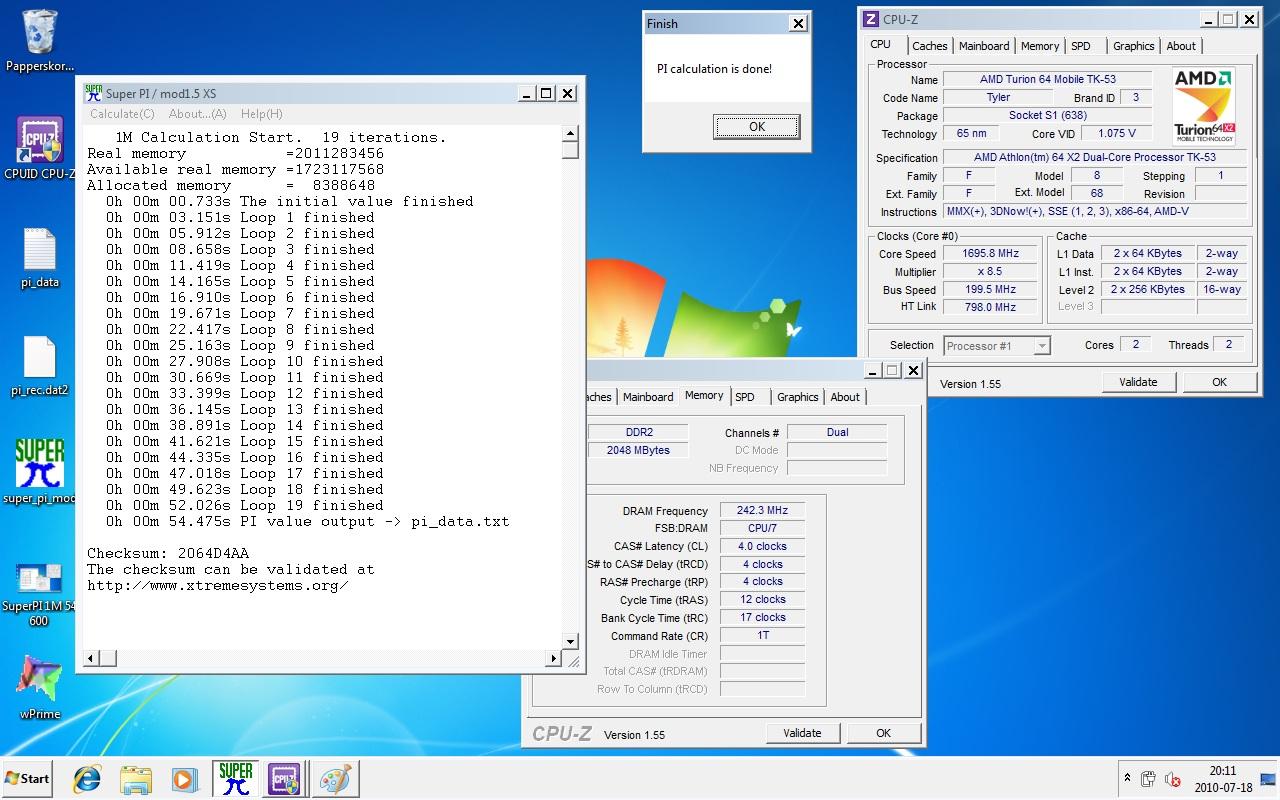Viewport: 1280px width, 800px height.
Task: Show hidden system tray icons
Action: point(1128,778)
